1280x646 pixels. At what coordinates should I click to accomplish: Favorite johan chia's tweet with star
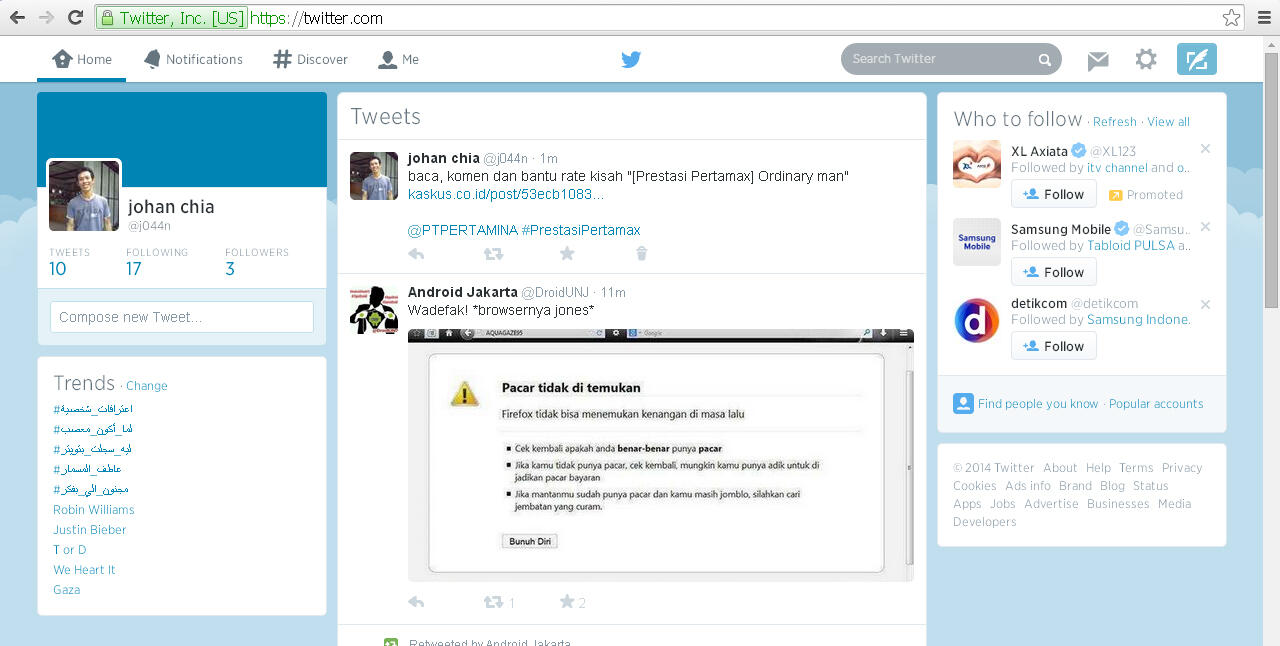point(567,253)
